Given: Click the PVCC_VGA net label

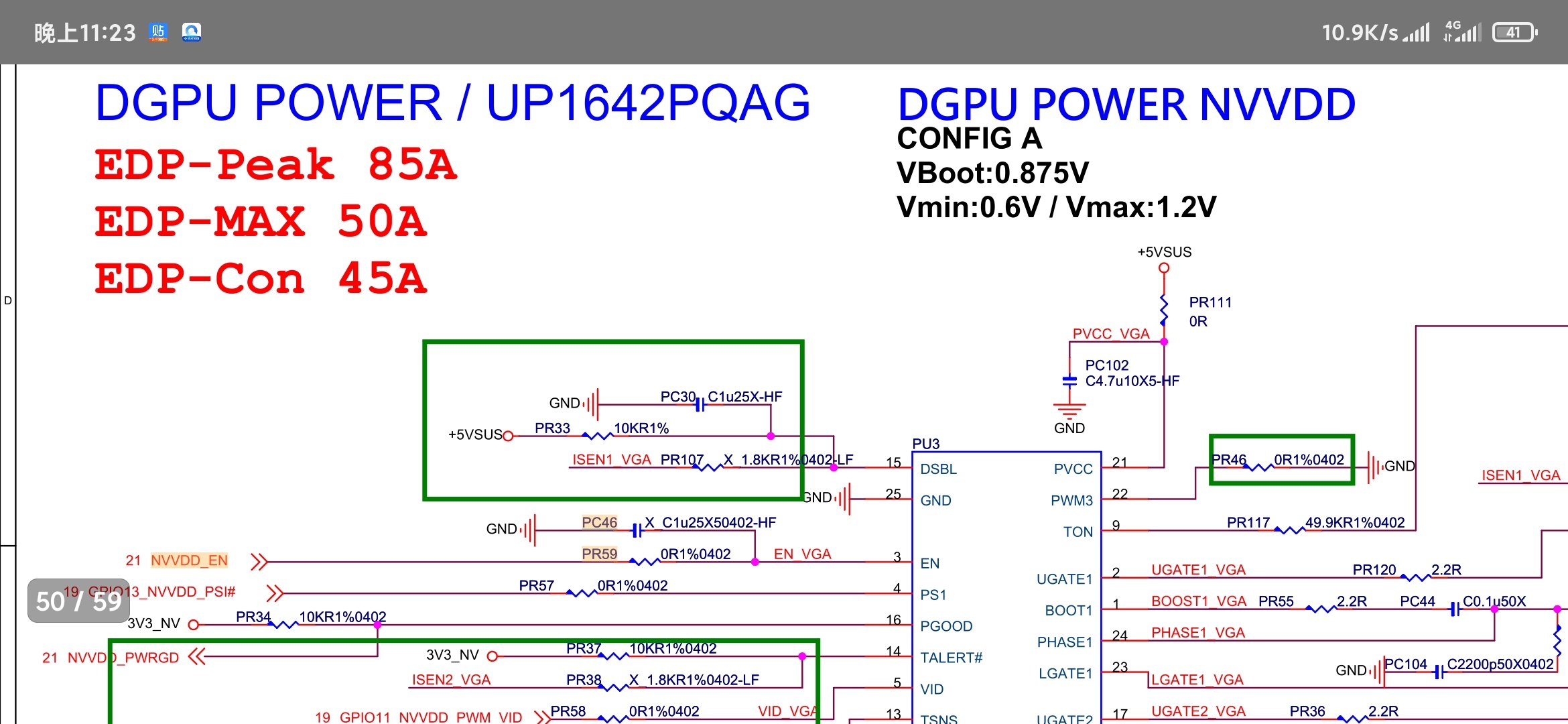Looking at the screenshot, I should click(x=1110, y=334).
